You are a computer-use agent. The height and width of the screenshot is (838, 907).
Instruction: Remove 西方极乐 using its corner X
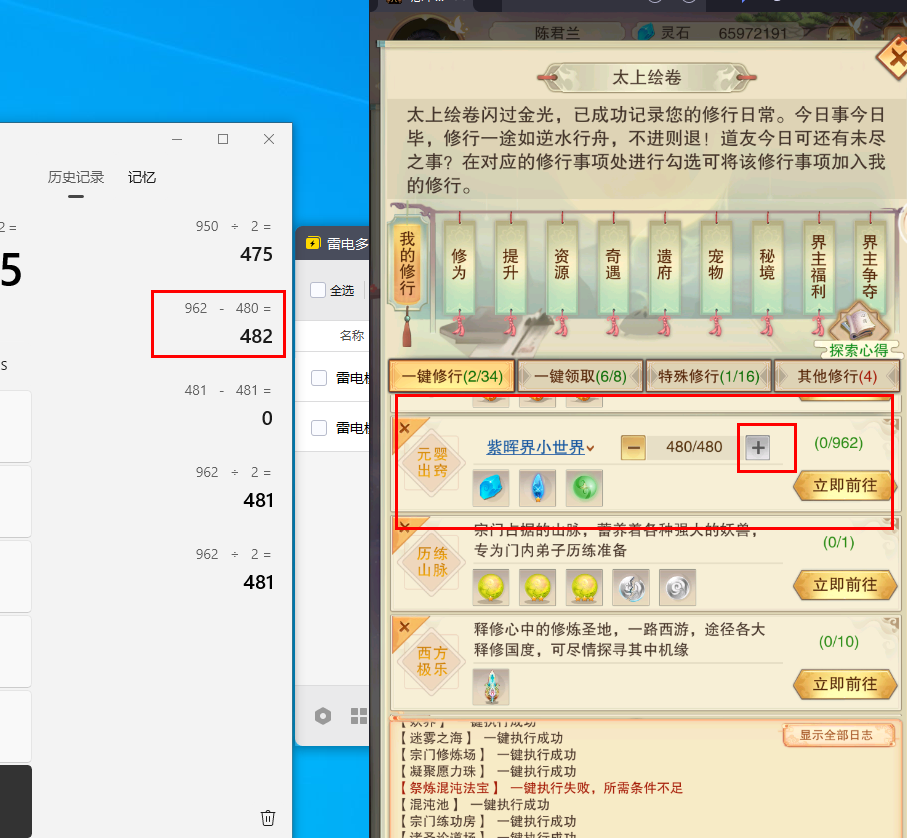tap(405, 627)
